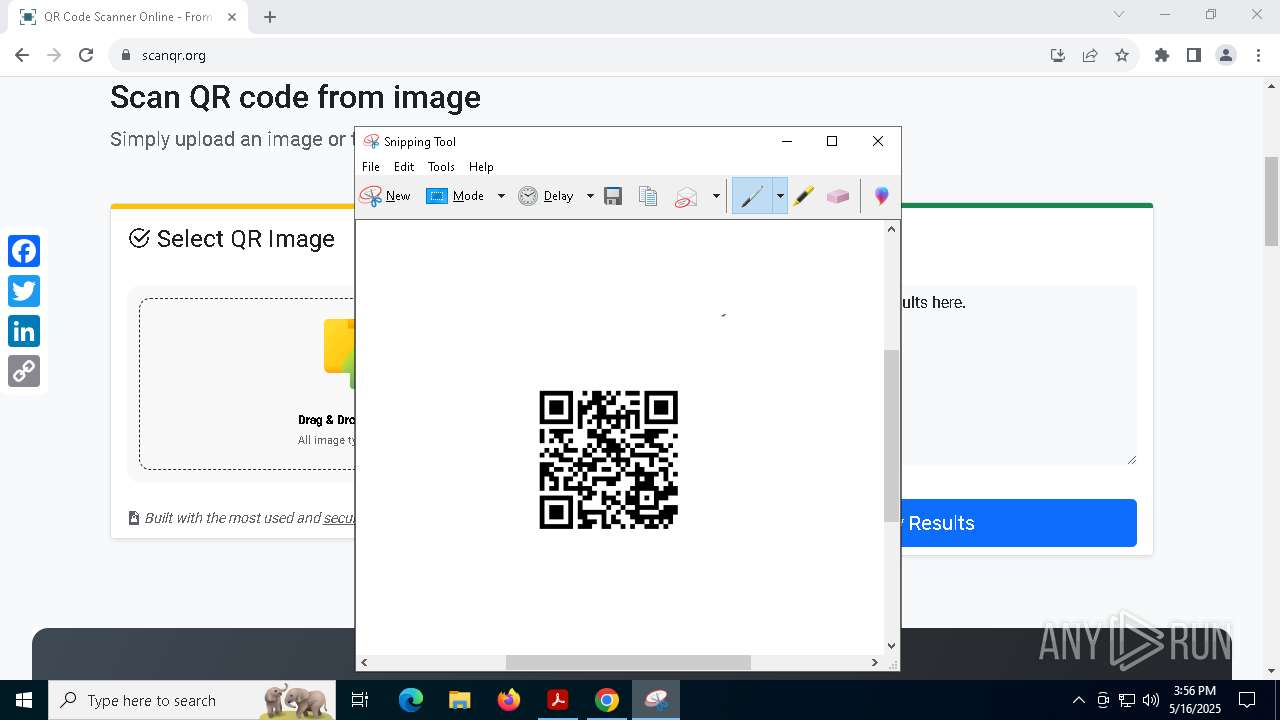This screenshot has height=720, width=1280.
Task: Select the Pen tool in Snipping Tool
Action: (752, 196)
